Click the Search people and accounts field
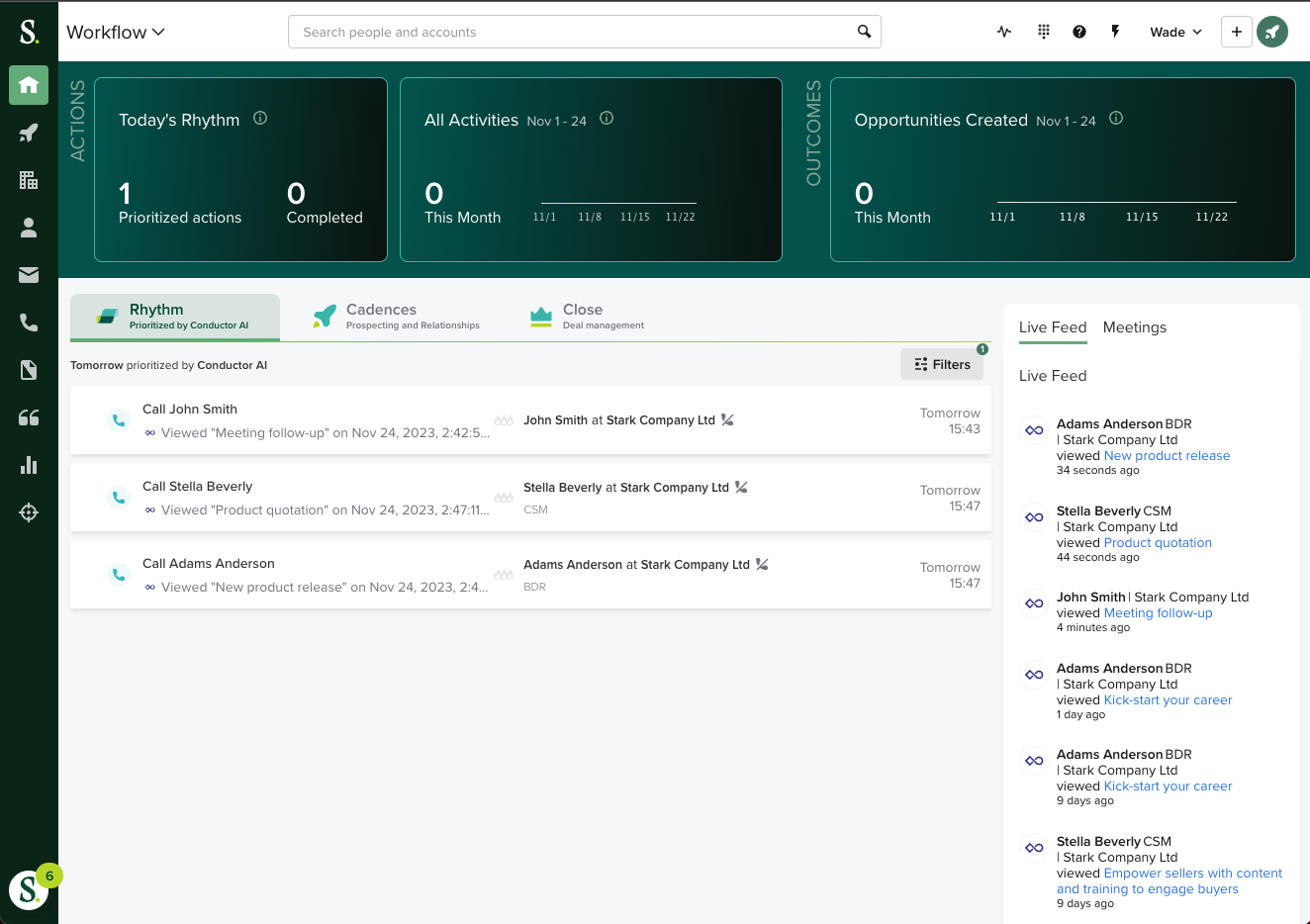 [574, 32]
